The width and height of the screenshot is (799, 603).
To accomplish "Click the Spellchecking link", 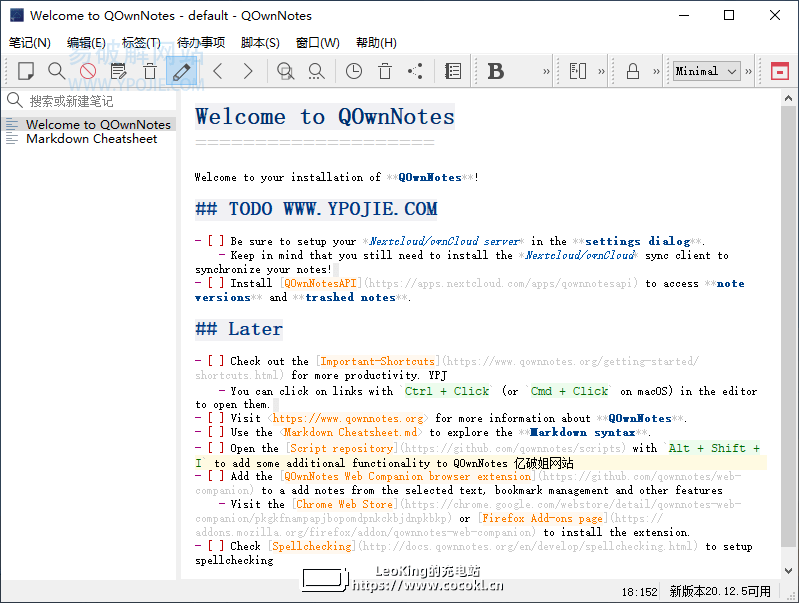I will click(x=312, y=546).
